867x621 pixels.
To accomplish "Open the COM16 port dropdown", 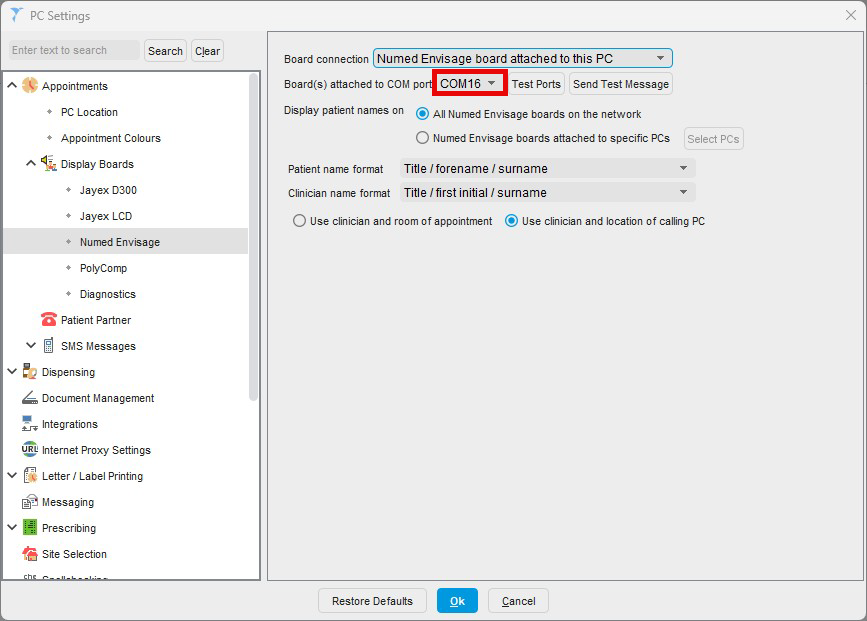I will click(x=470, y=84).
